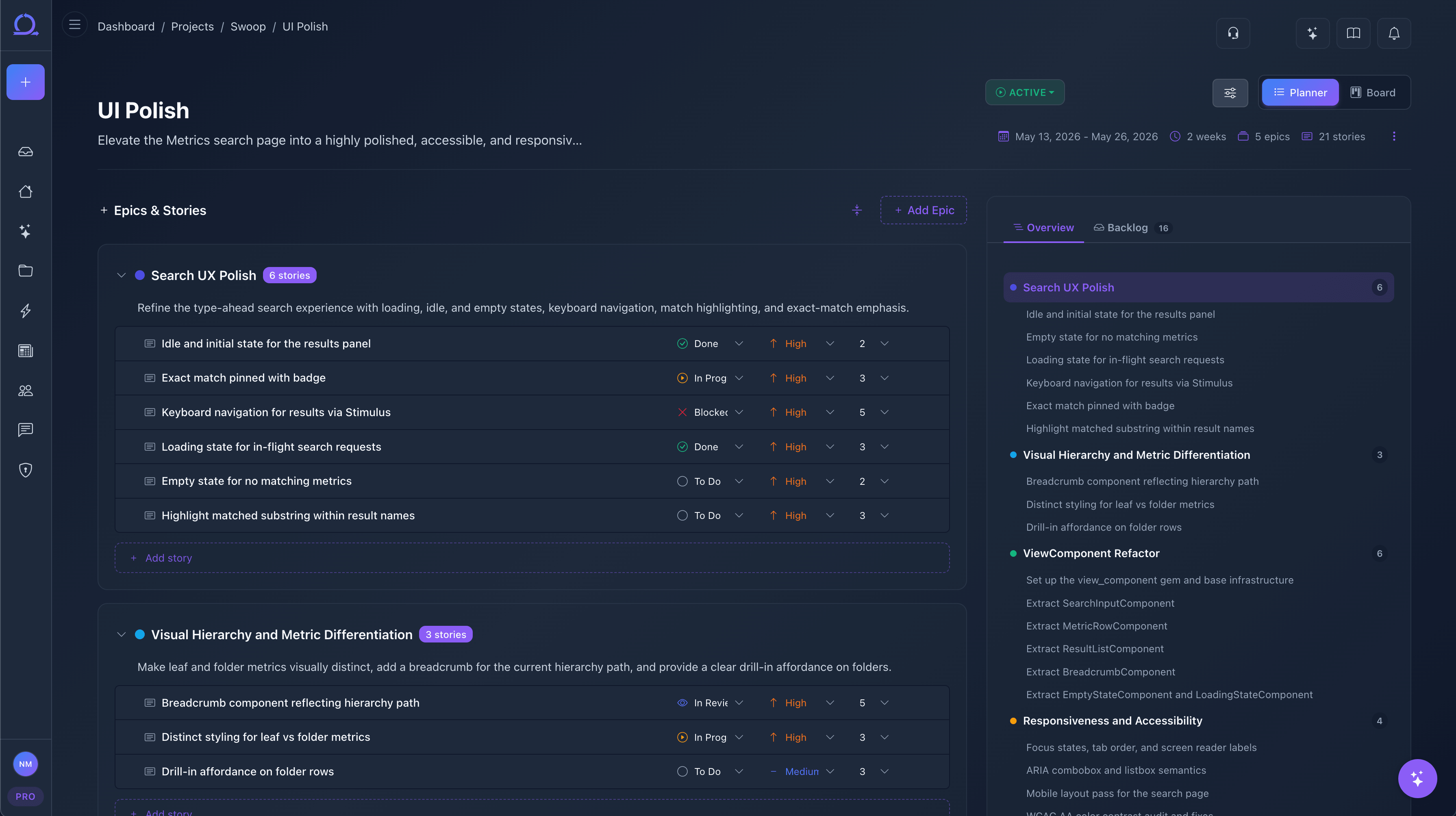The height and width of the screenshot is (816, 1456).
Task: Click the blue plus create button
Action: pos(26,82)
